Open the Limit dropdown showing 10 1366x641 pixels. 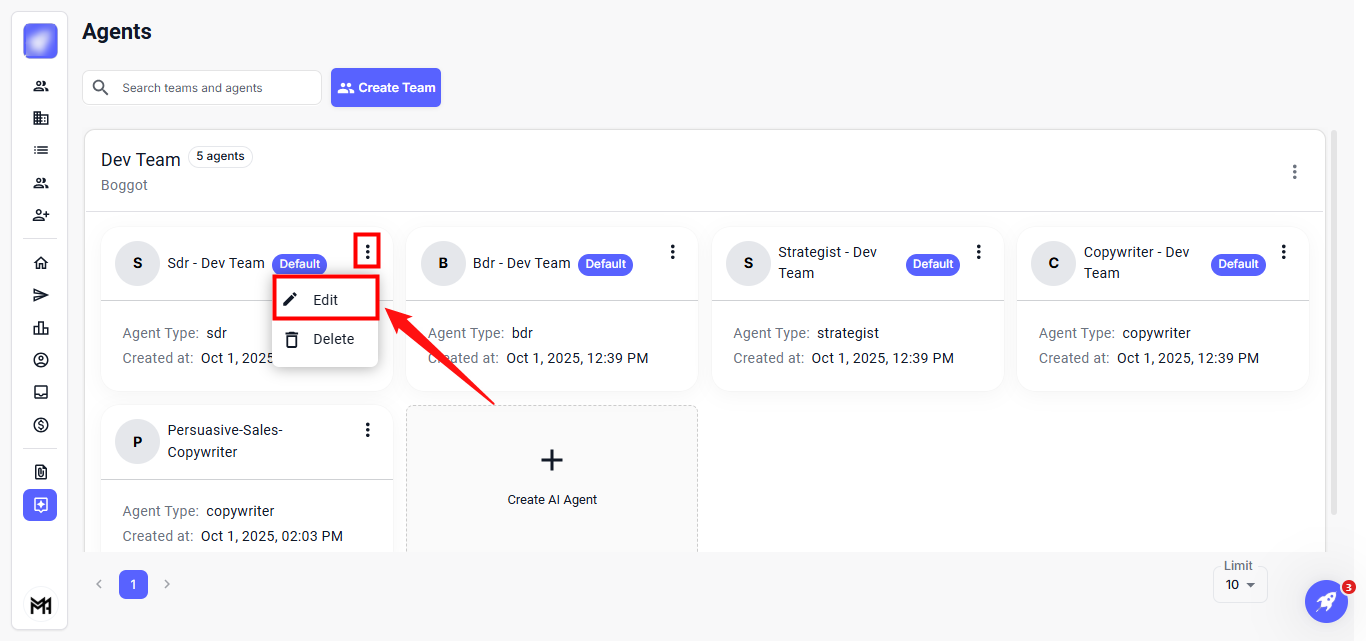(x=1240, y=585)
